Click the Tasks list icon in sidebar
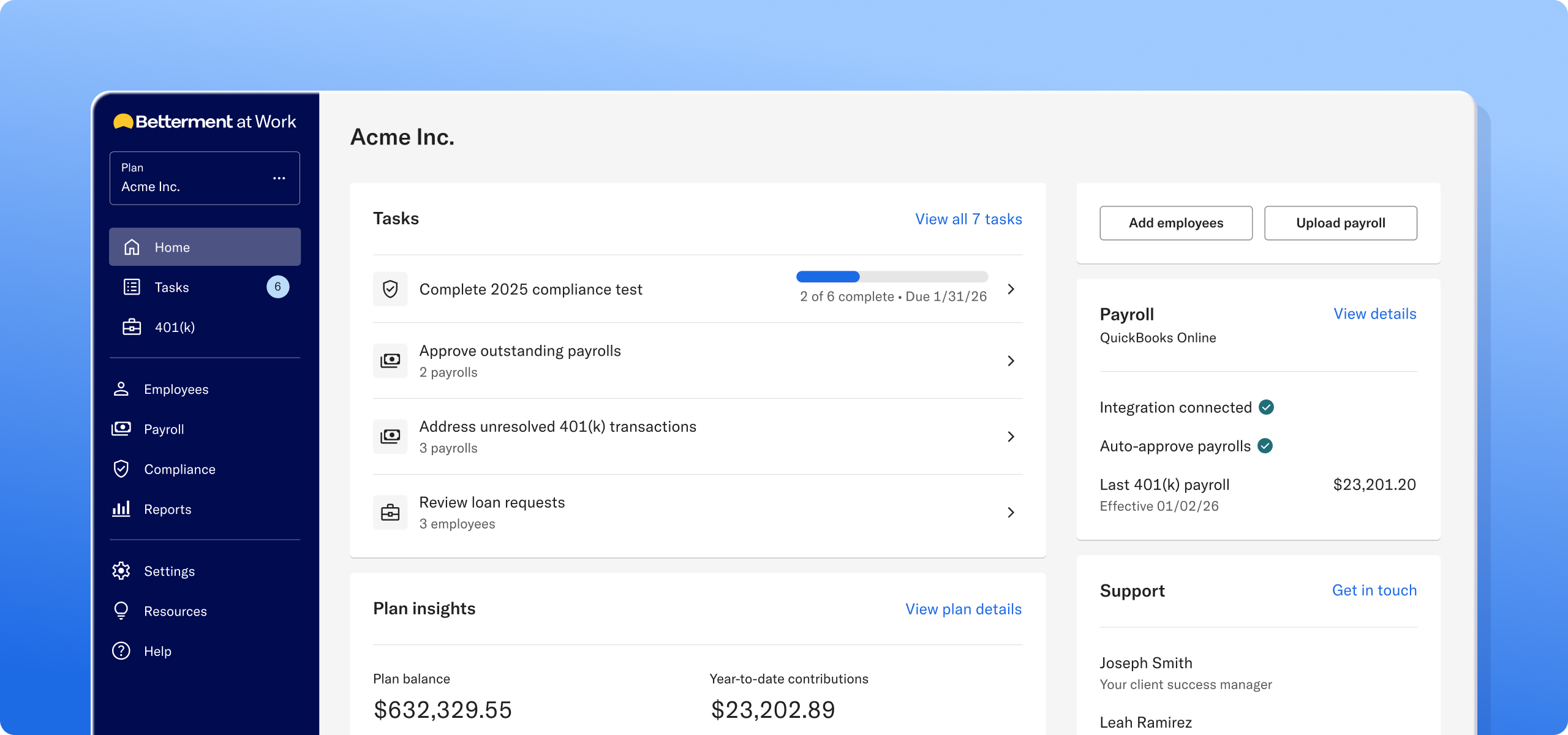The image size is (1568, 735). point(132,287)
